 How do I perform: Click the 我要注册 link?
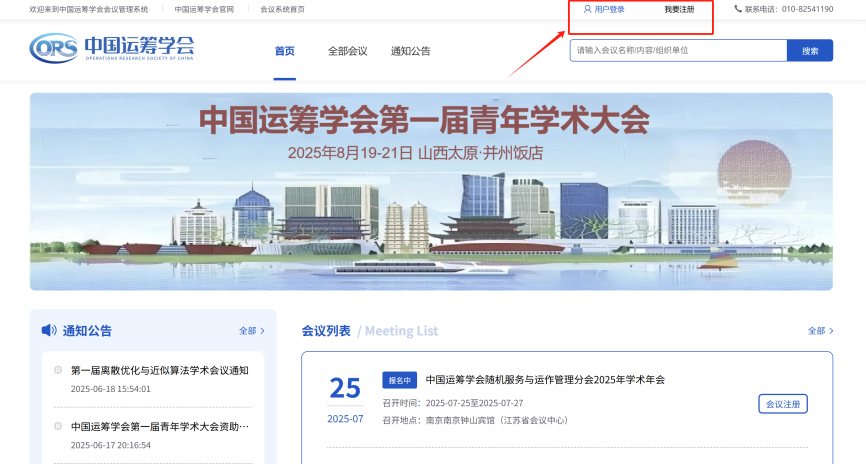tap(679, 9)
